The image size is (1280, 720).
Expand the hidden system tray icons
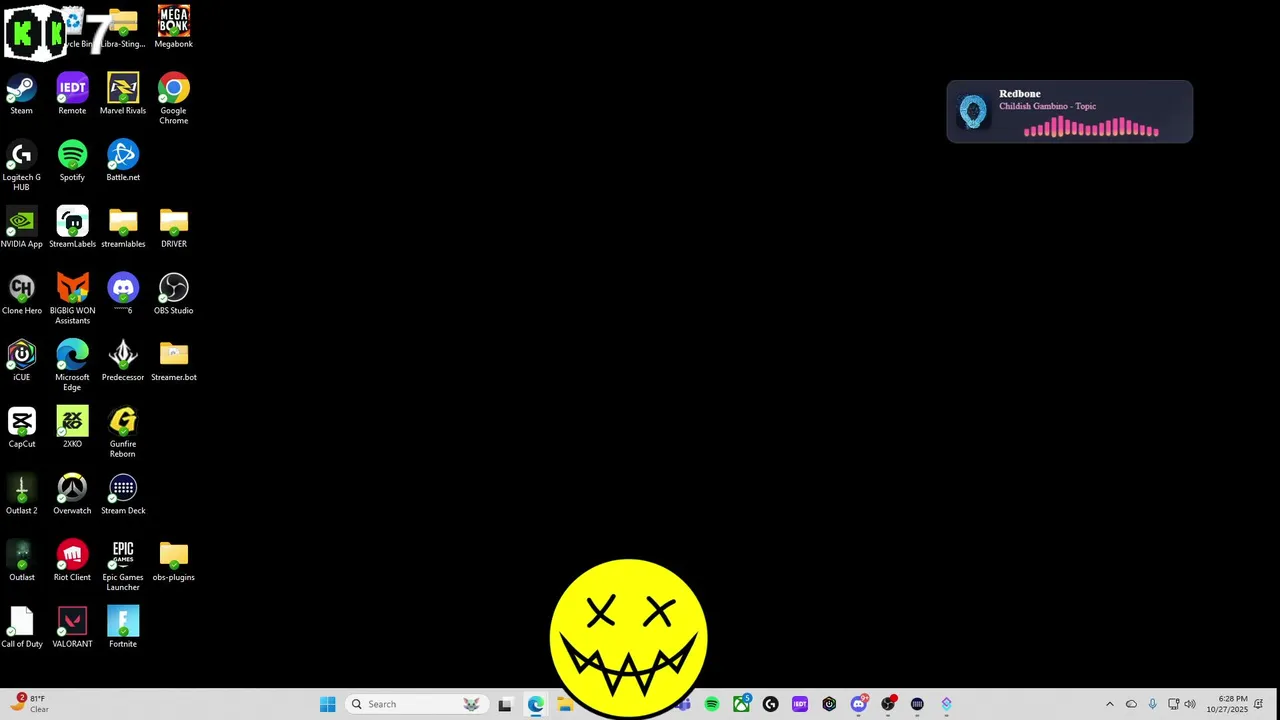coord(1109,704)
